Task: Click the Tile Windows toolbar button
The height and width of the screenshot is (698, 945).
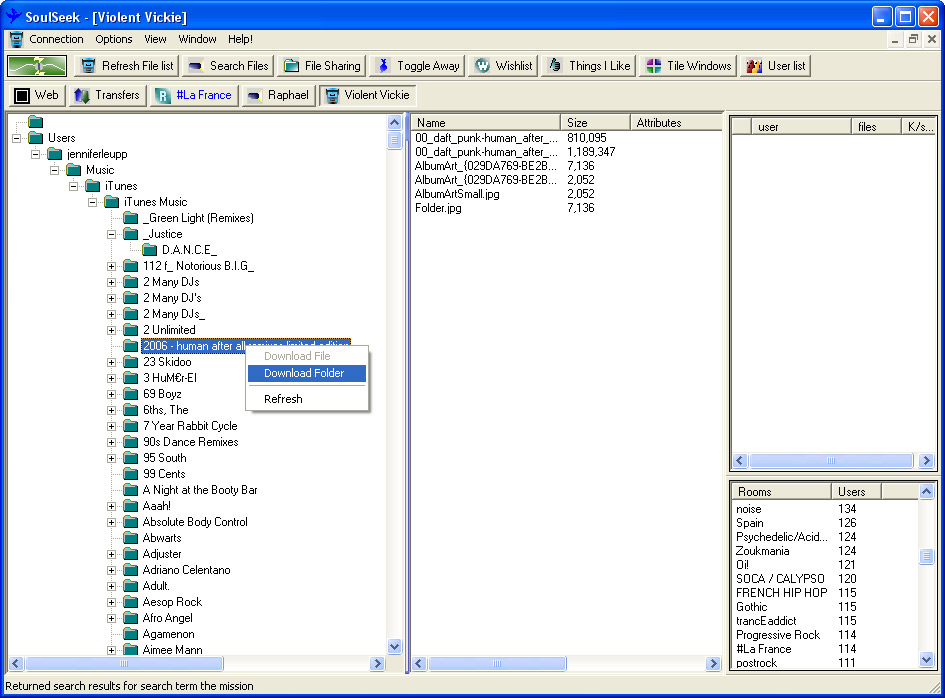Action: (688, 66)
